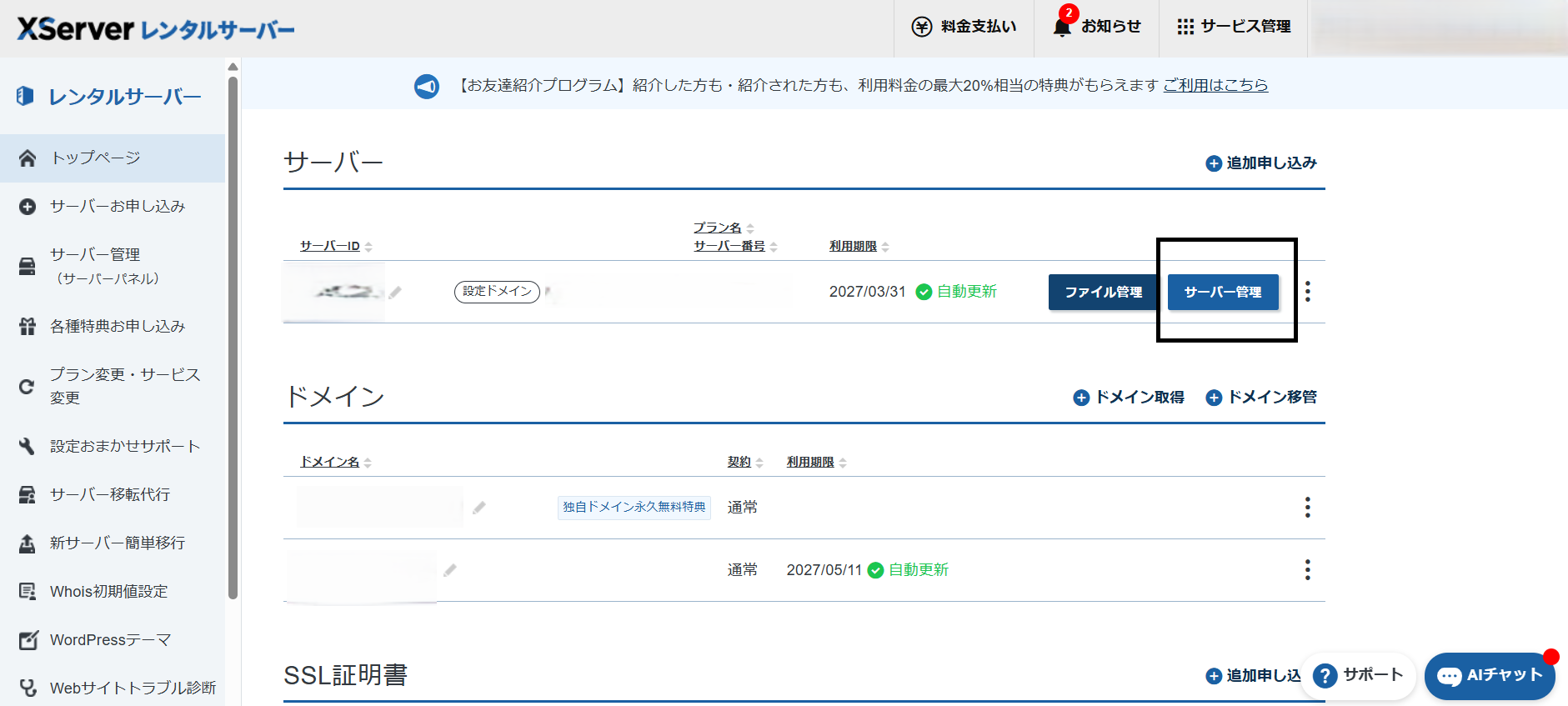This screenshot has width=1568, height=706.
Task: Click the server expiry date 2027/03/31
Action: (867, 292)
